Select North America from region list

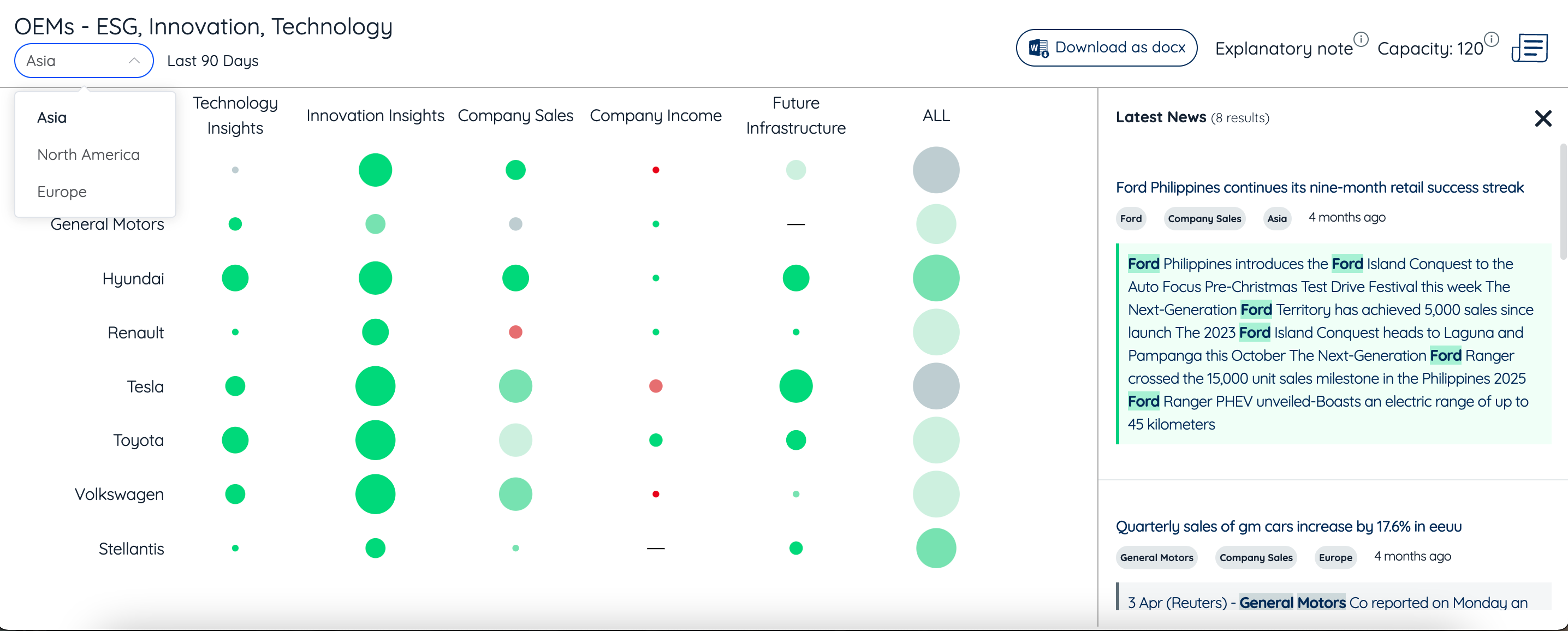click(88, 154)
